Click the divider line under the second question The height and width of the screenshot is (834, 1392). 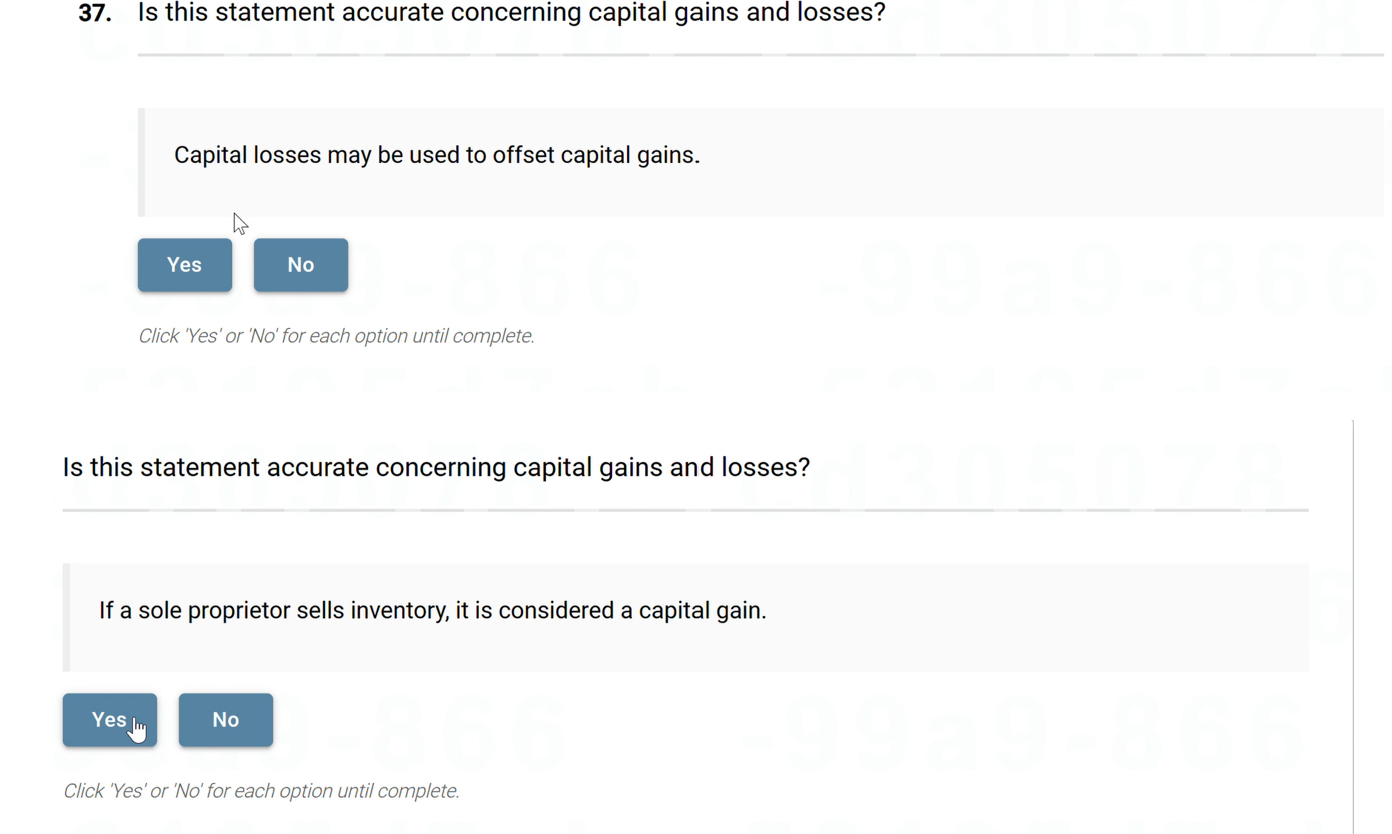click(685, 510)
